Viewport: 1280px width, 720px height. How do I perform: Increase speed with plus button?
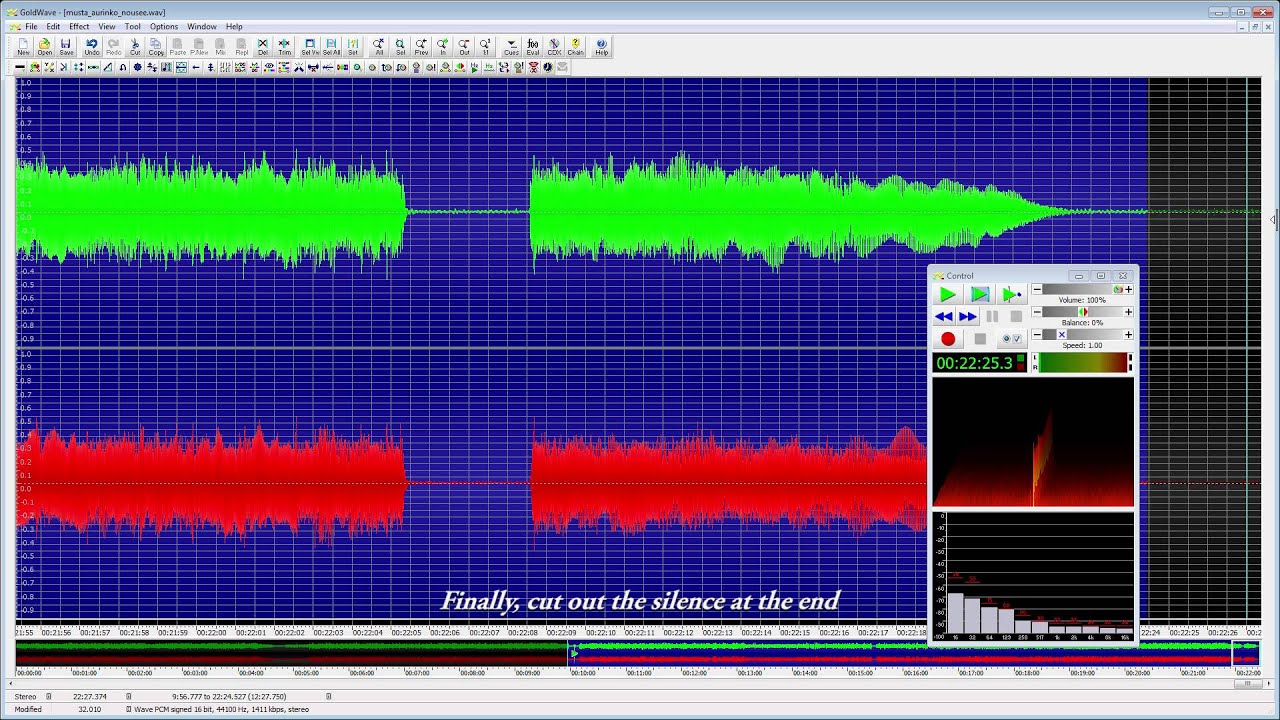tap(1129, 335)
